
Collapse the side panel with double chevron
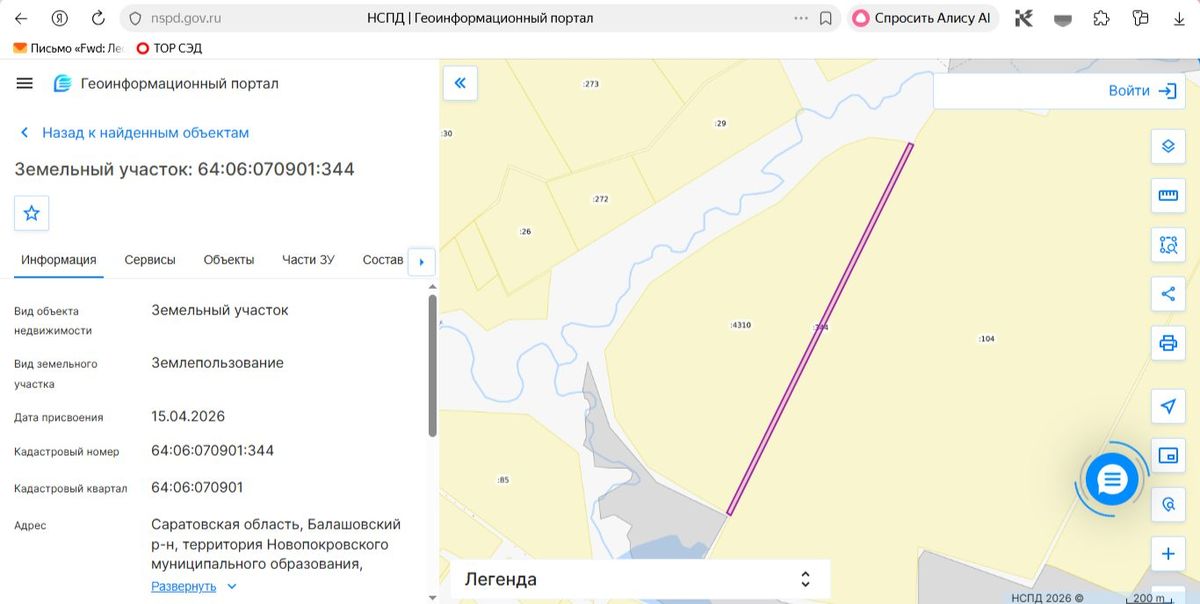point(460,83)
